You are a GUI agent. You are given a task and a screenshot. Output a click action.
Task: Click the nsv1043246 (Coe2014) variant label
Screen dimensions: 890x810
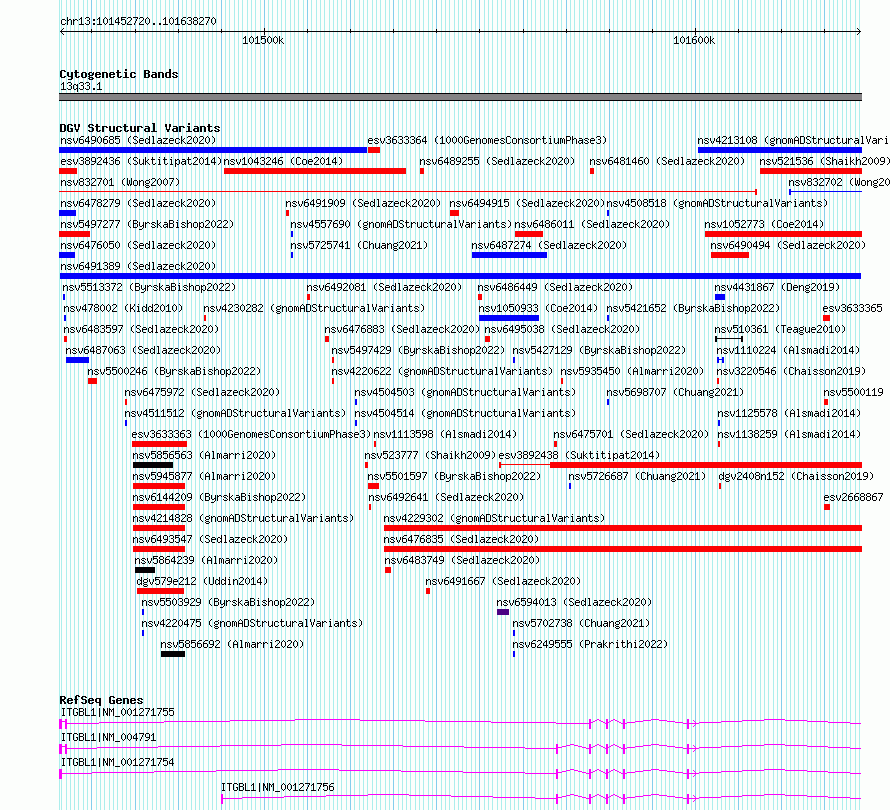(283, 161)
